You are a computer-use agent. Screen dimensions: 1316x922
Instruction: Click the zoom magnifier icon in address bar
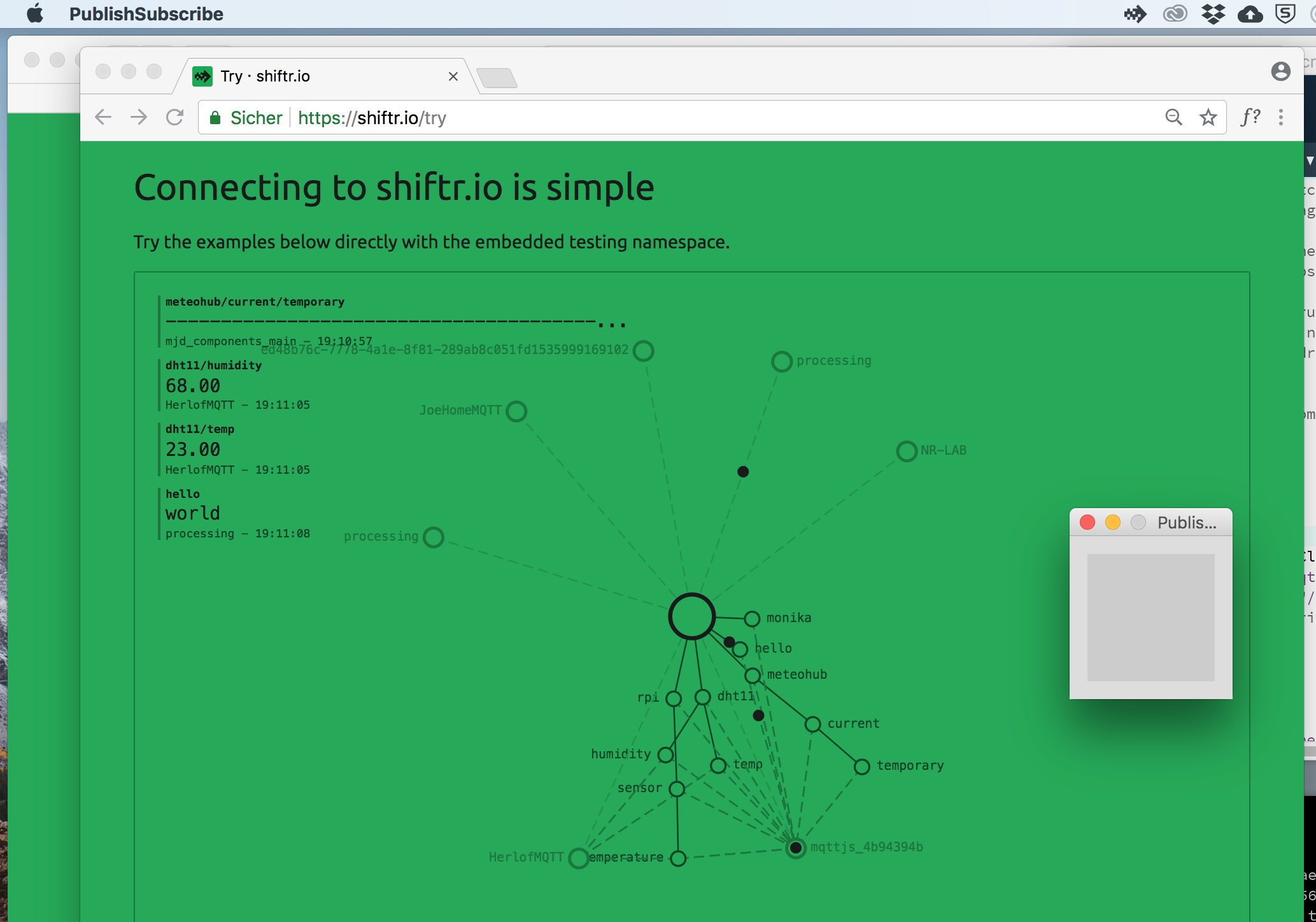click(x=1173, y=117)
